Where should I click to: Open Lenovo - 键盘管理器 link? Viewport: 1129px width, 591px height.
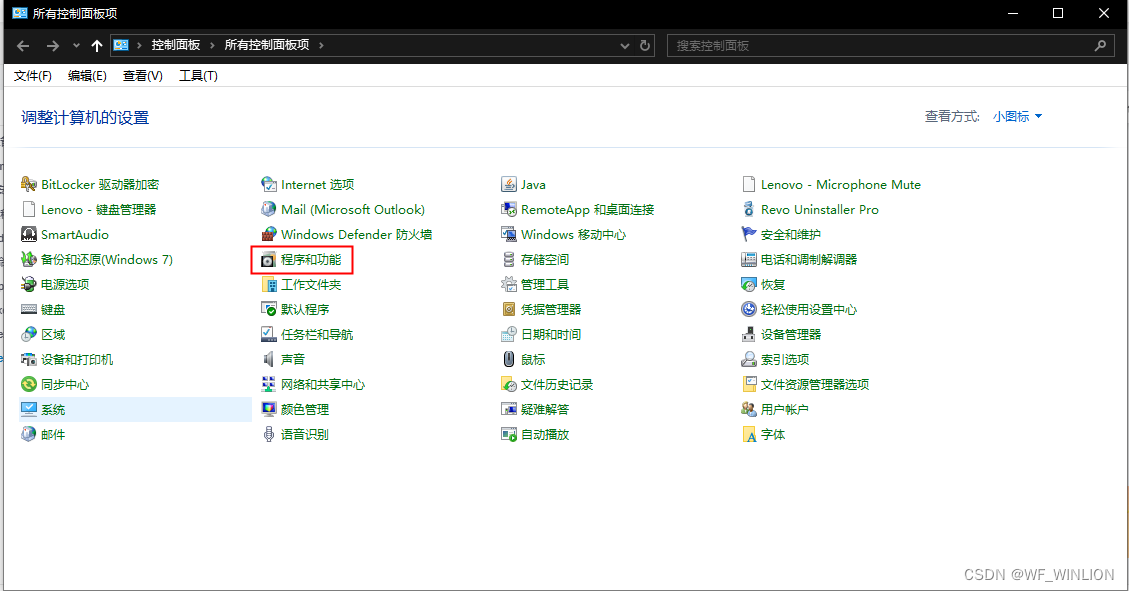[x=99, y=209]
